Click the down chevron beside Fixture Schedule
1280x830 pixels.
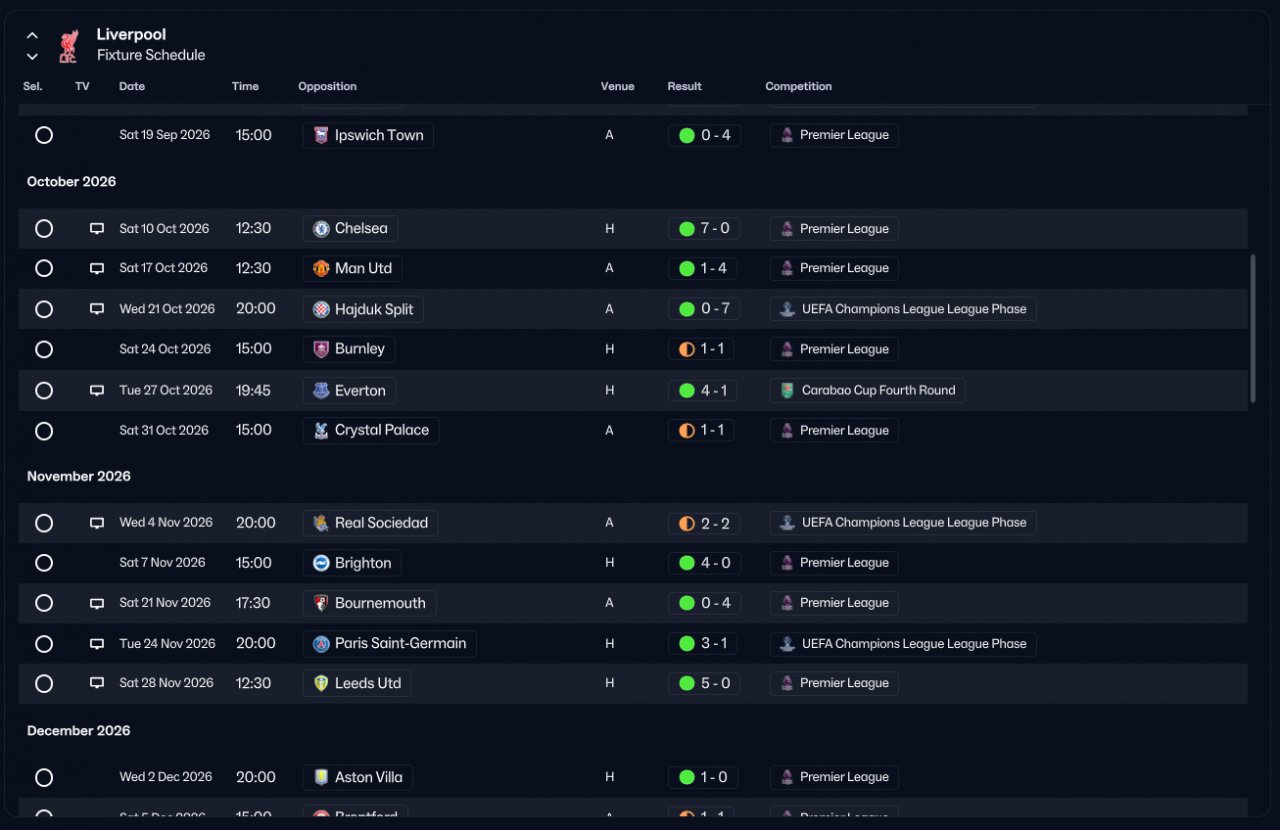click(32, 57)
